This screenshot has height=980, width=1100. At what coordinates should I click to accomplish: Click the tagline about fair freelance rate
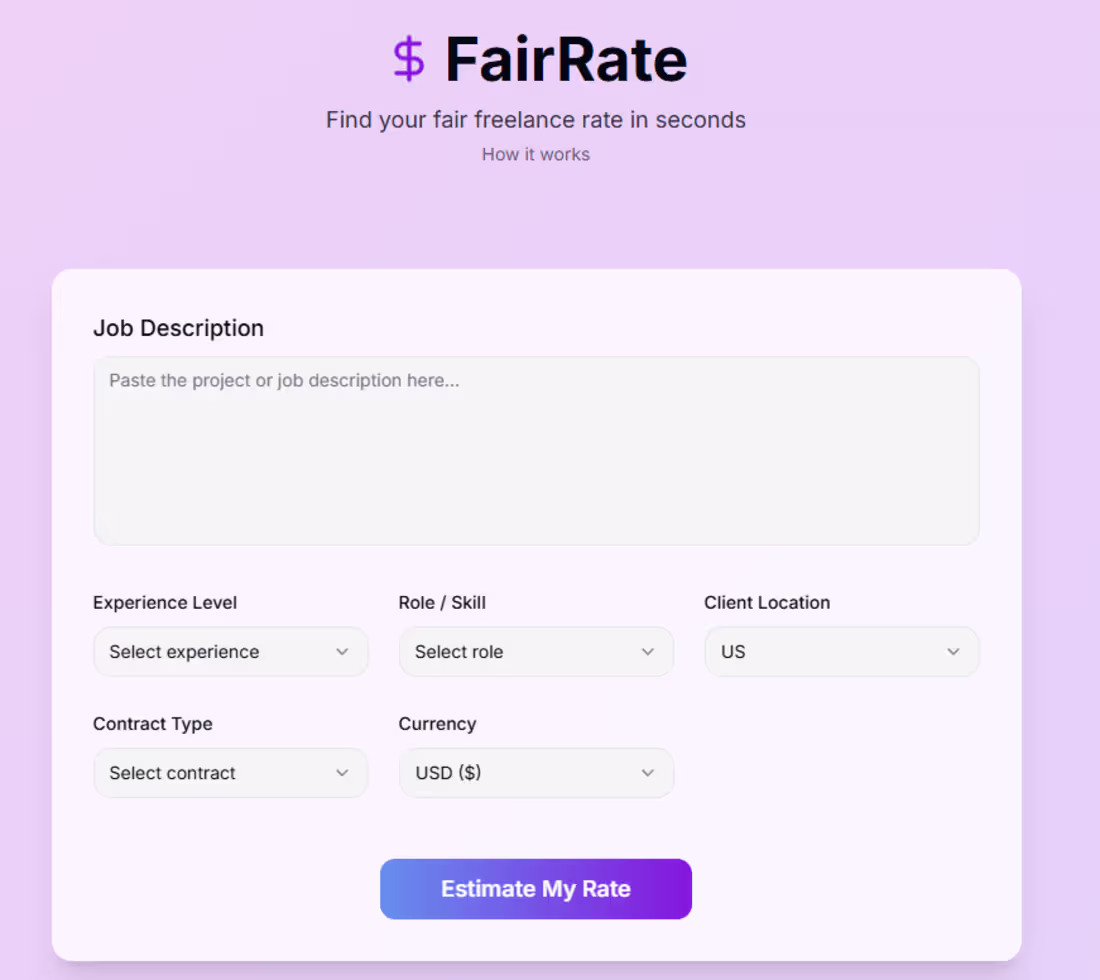tap(536, 120)
